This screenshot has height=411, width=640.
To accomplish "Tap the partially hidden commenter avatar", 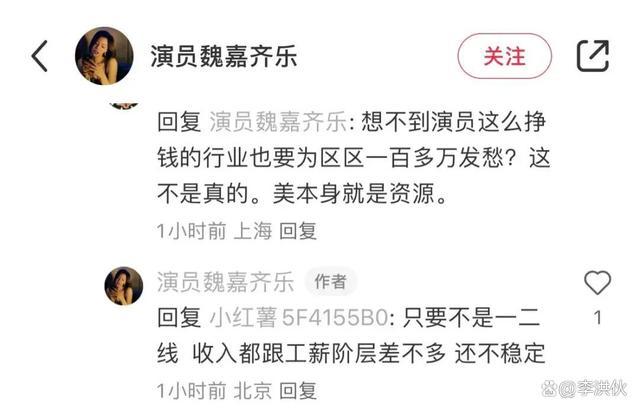I will (124, 105).
